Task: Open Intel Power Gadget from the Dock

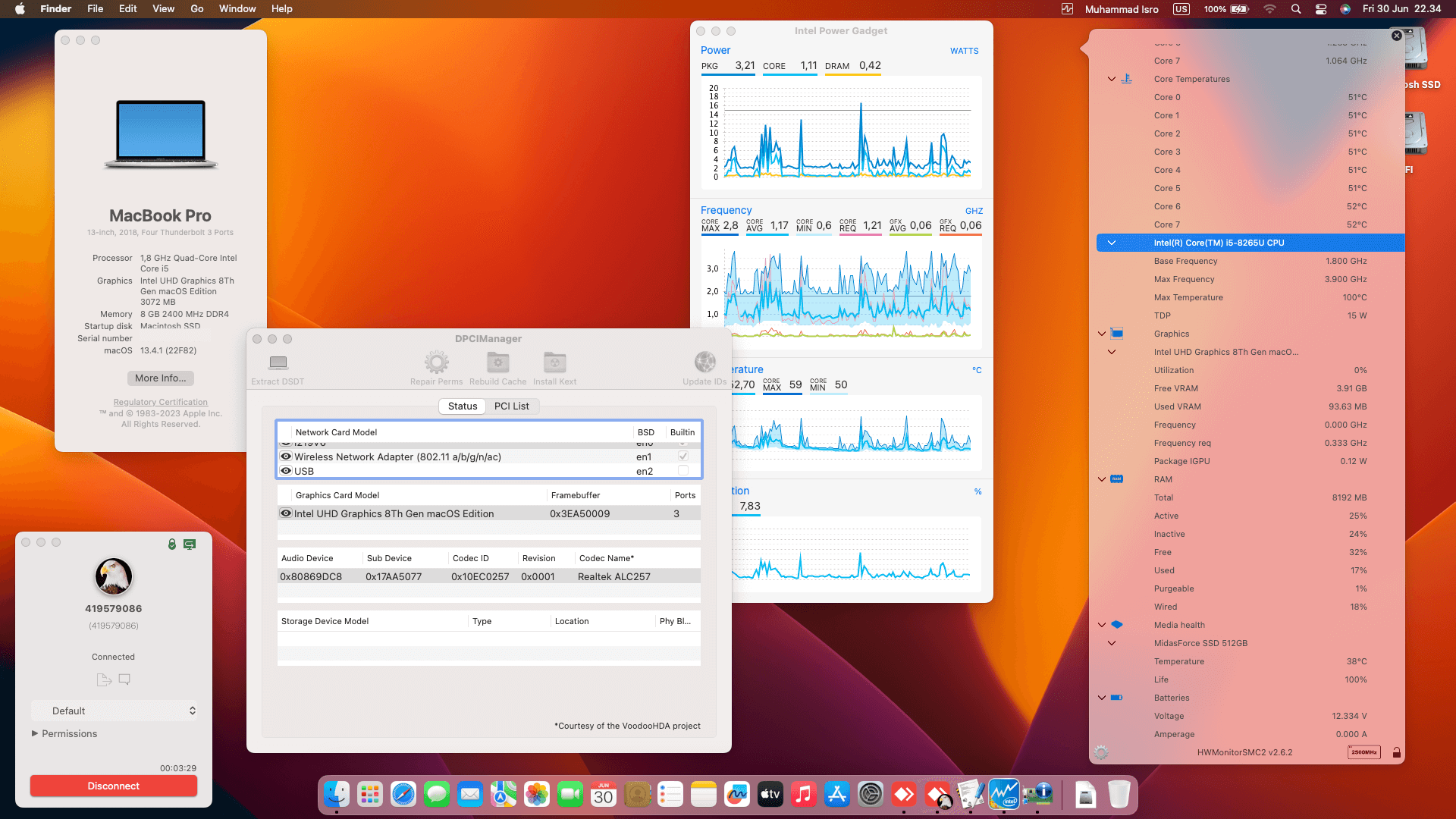Action: point(1004,795)
